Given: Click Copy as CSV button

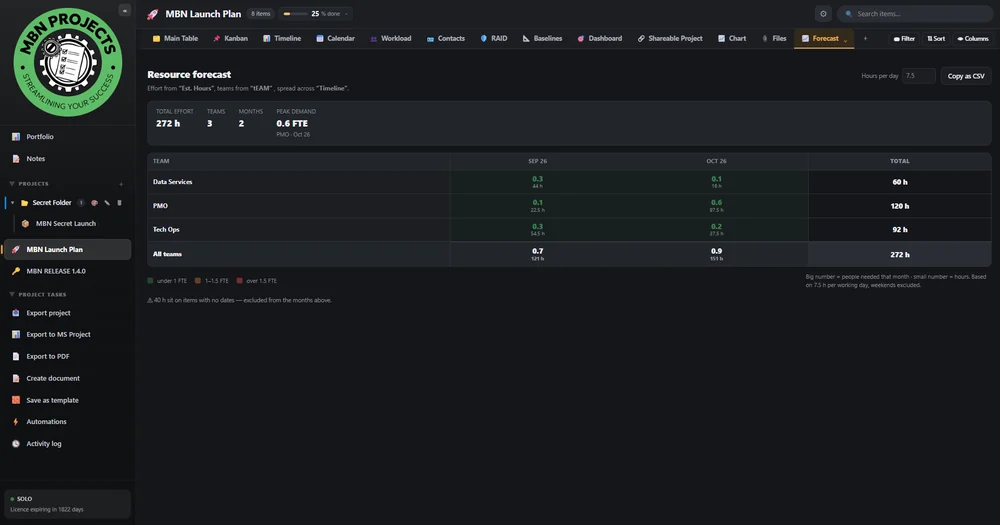Looking at the screenshot, I should [966, 76].
